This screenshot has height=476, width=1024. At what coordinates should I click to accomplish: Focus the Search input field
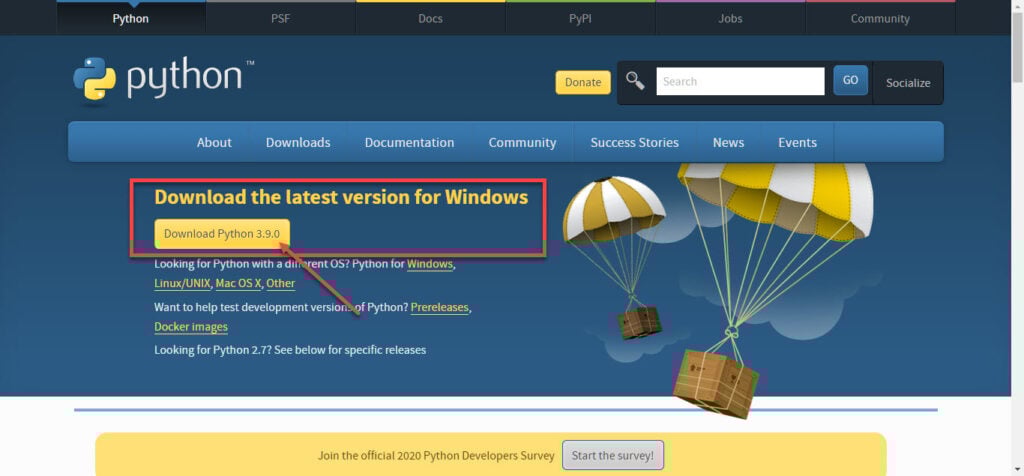pos(740,82)
